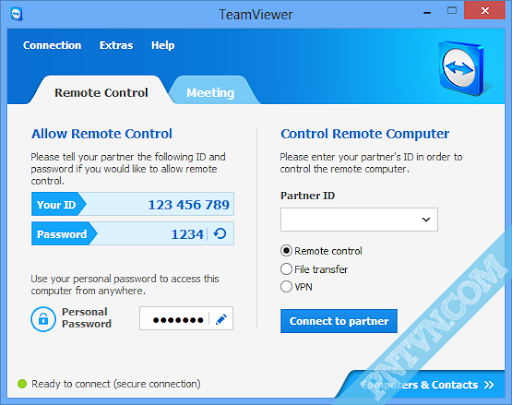
Task: Click the 'Allow Remote Control' heading
Action: click(x=102, y=134)
